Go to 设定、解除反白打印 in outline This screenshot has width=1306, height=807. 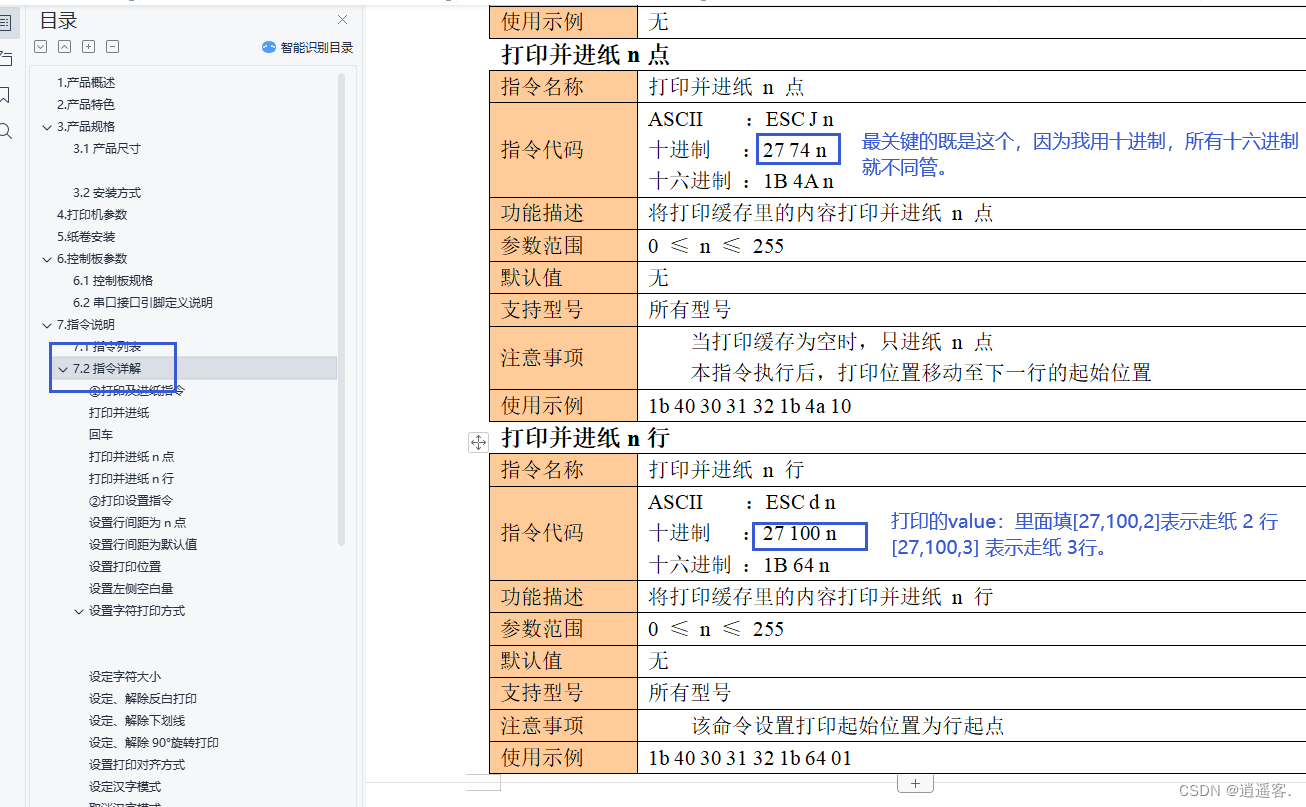coord(143,699)
